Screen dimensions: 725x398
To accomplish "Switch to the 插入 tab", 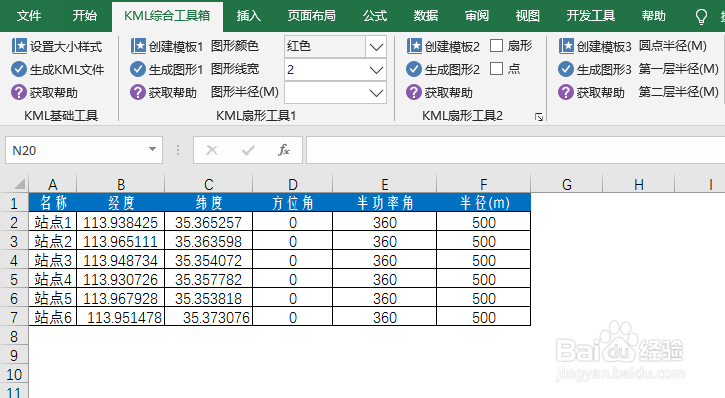I will (x=249, y=16).
